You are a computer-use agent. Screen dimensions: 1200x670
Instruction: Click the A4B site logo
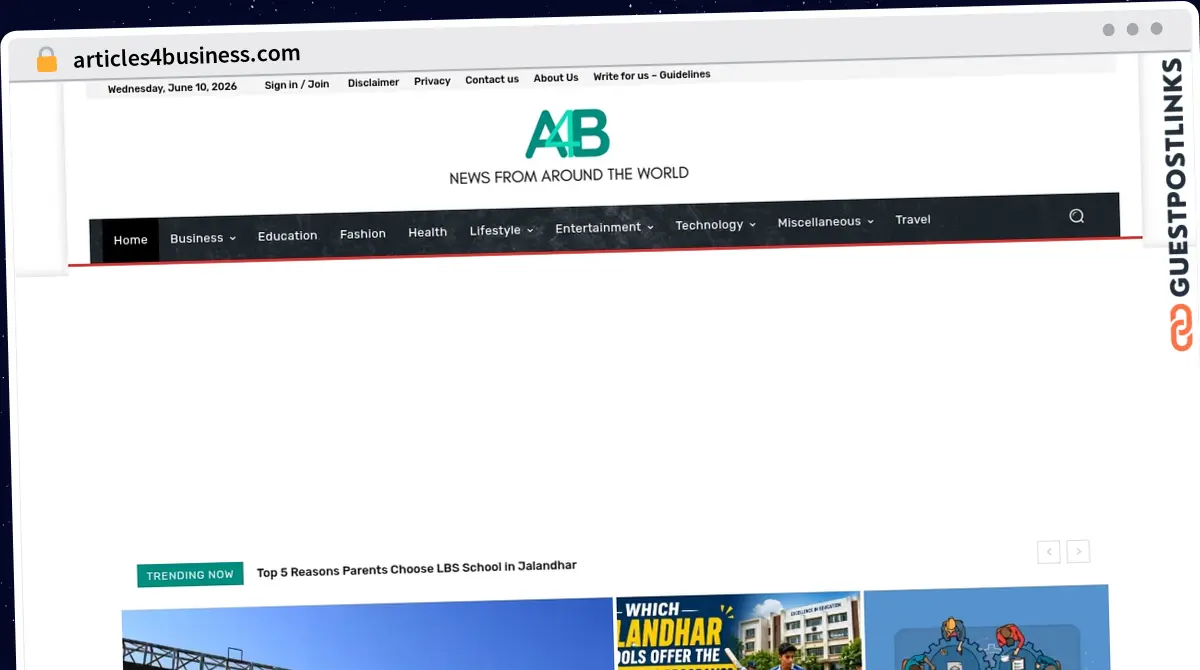pos(568,134)
